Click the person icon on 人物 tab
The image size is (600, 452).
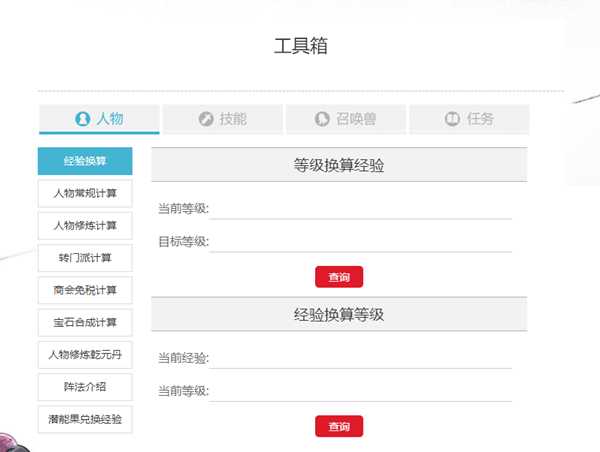83,119
